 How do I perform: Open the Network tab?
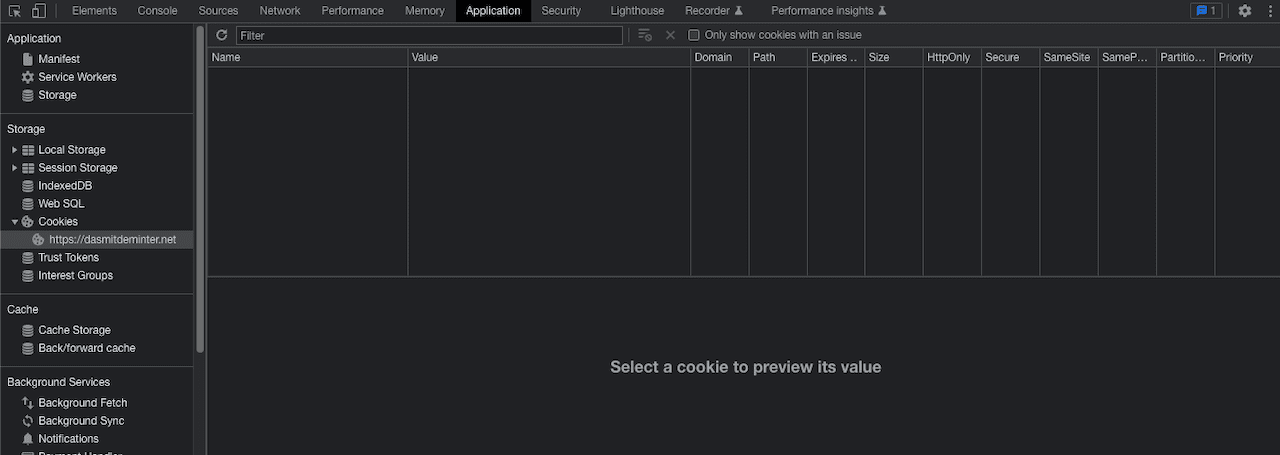[x=280, y=11]
